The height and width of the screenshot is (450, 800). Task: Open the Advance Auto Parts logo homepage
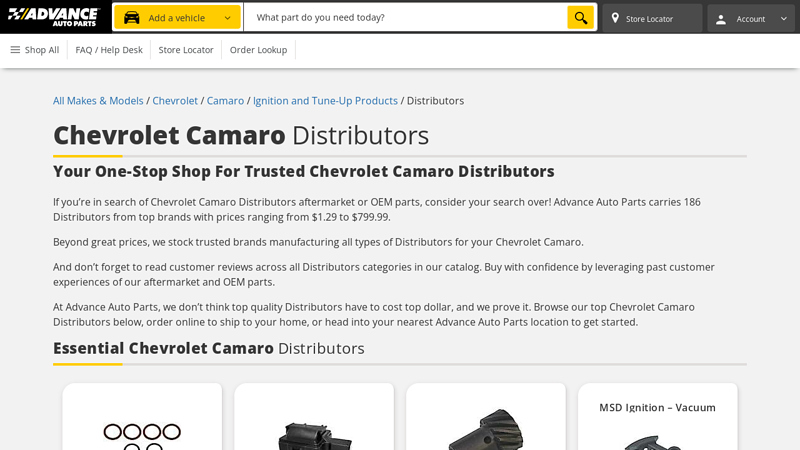pos(54,17)
